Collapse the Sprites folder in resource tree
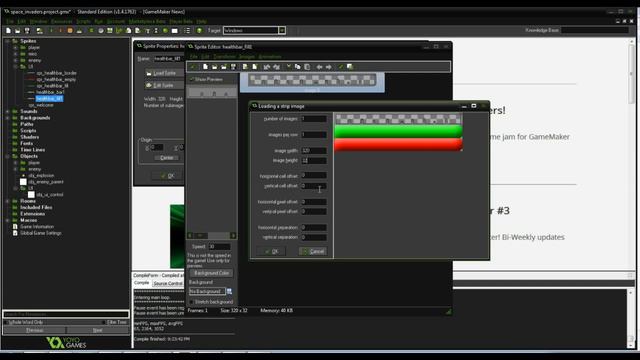The width and height of the screenshot is (640, 360). pyautogui.click(x=7, y=41)
